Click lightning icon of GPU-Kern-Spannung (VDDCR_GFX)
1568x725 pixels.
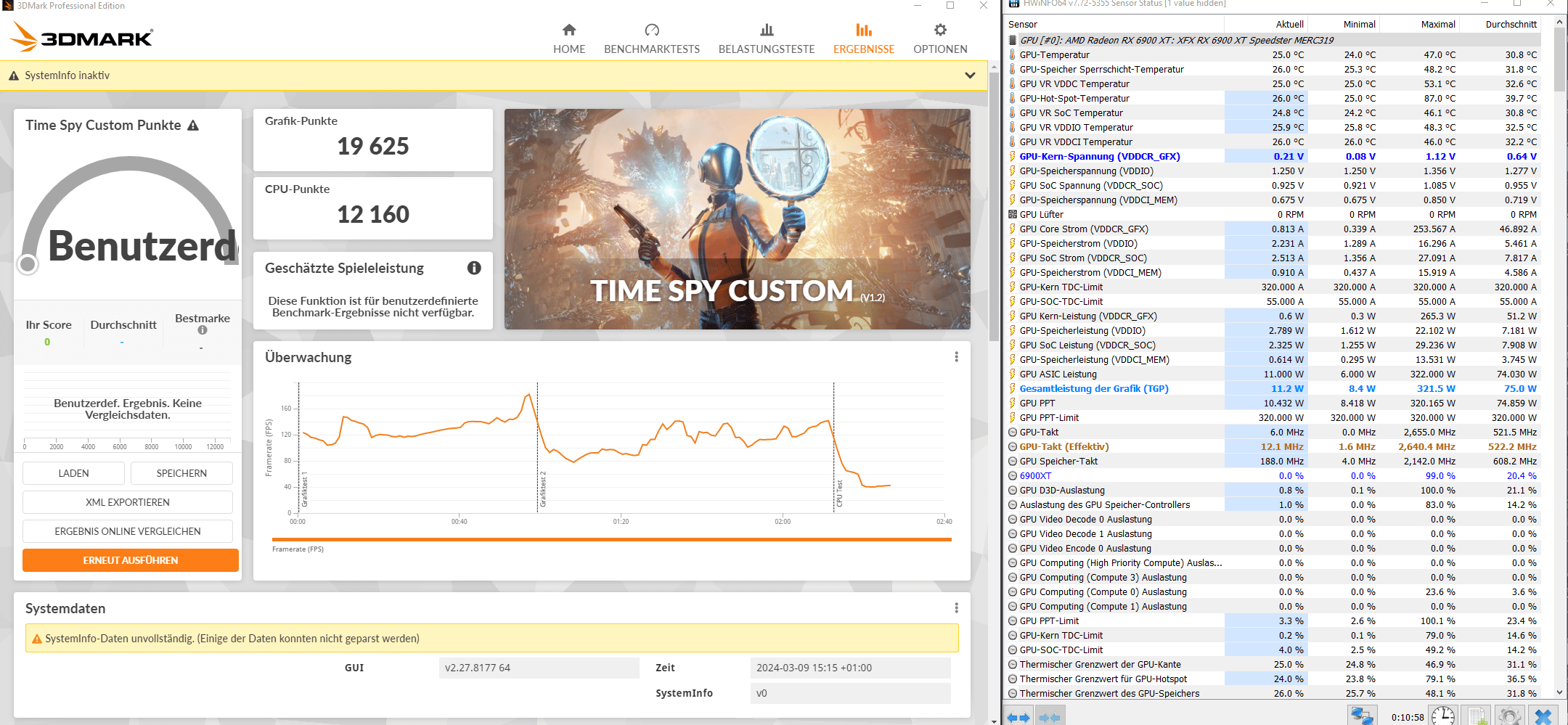[1012, 156]
